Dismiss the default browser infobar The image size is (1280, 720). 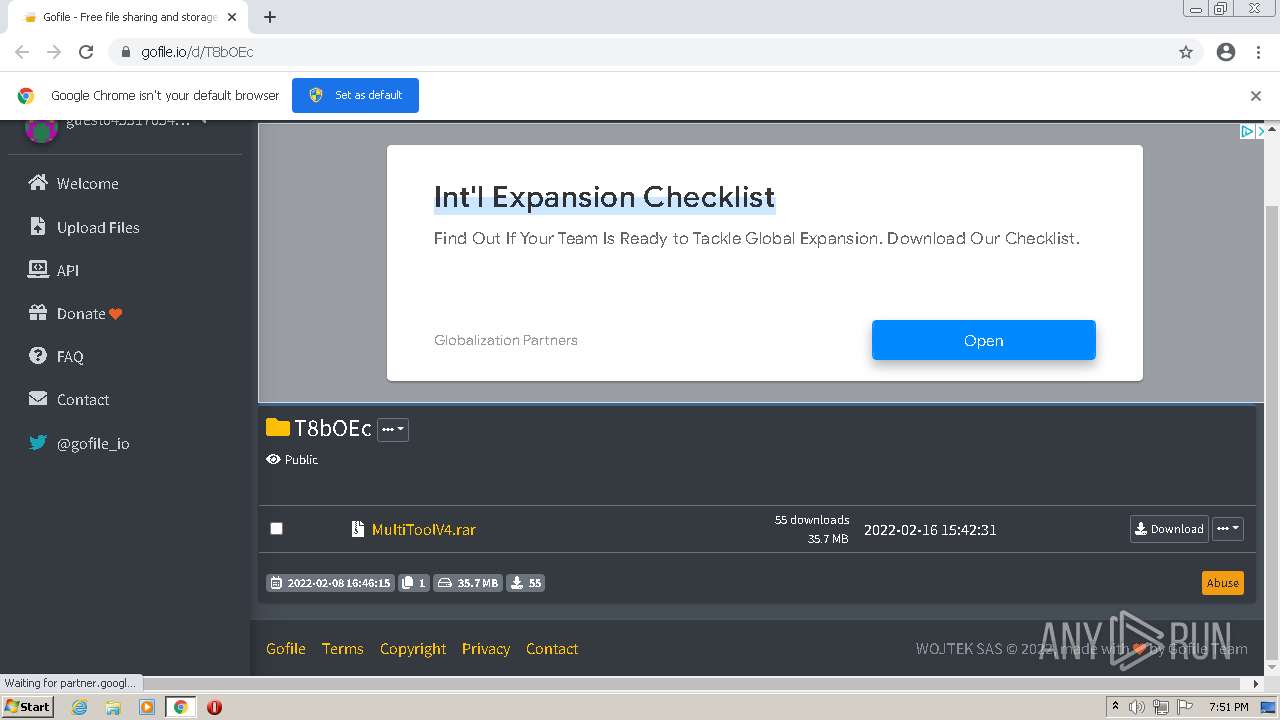[1256, 96]
